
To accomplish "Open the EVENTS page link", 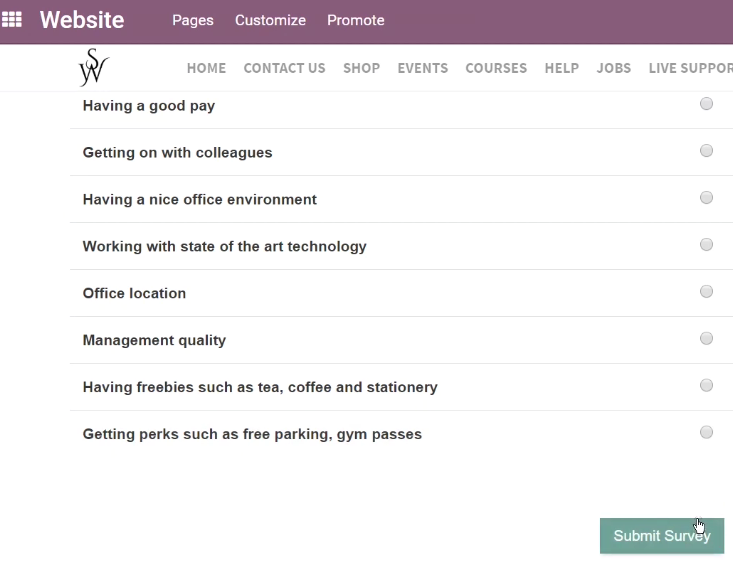I will [423, 68].
